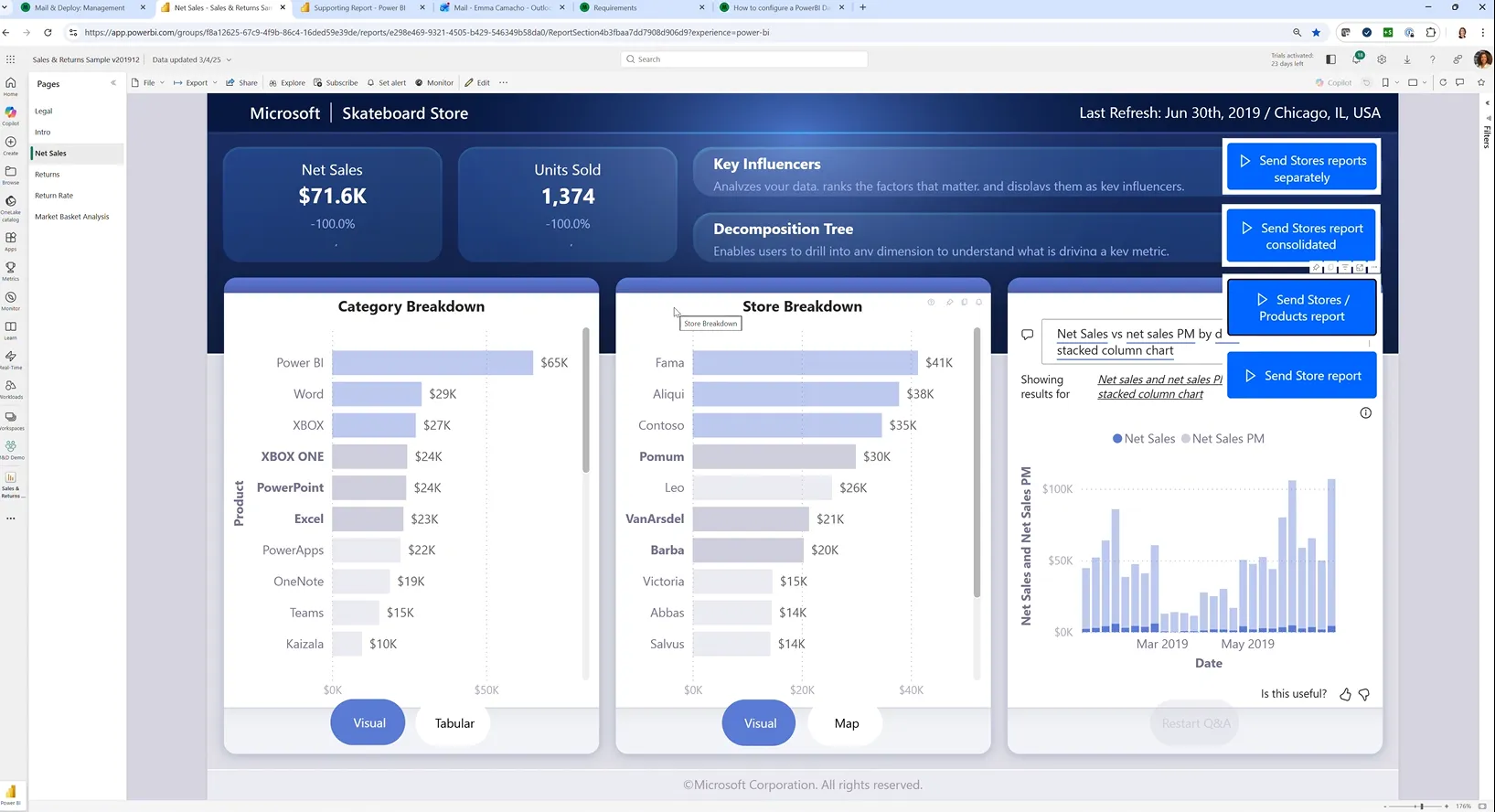The image size is (1495, 812).
Task: Click Send Stores reports separately button
Action: 1301,168
